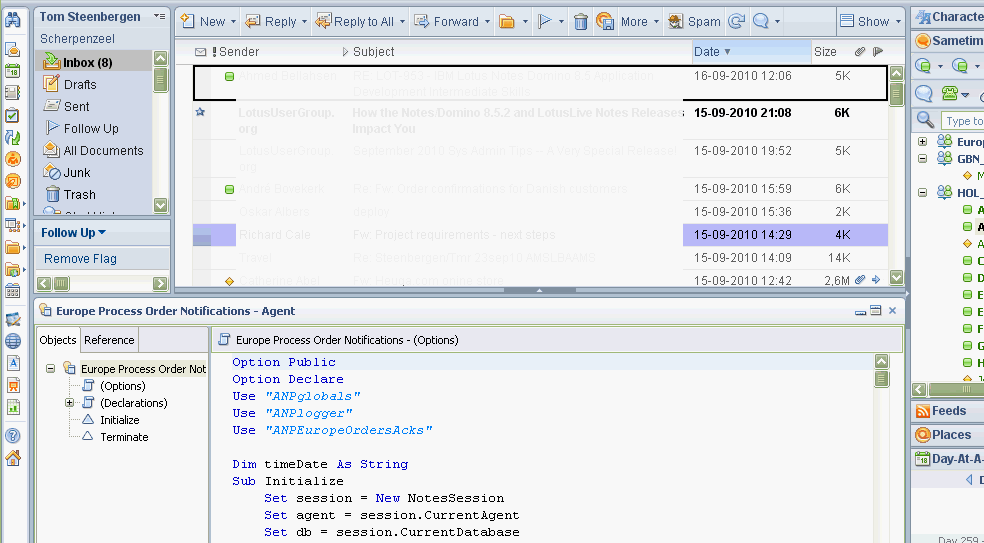This screenshot has height=543, width=984.
Task: Click the Remove Flag button
Action: (80, 259)
